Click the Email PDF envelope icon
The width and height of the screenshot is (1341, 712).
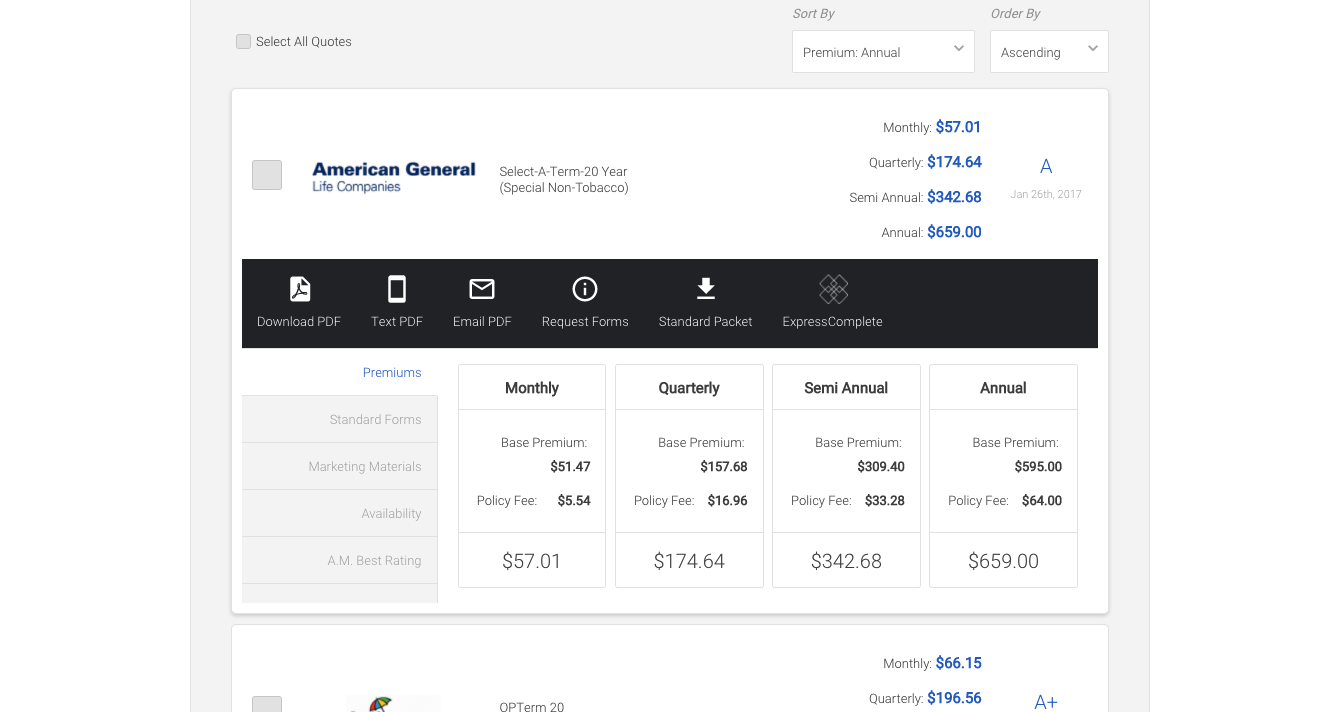coord(482,289)
